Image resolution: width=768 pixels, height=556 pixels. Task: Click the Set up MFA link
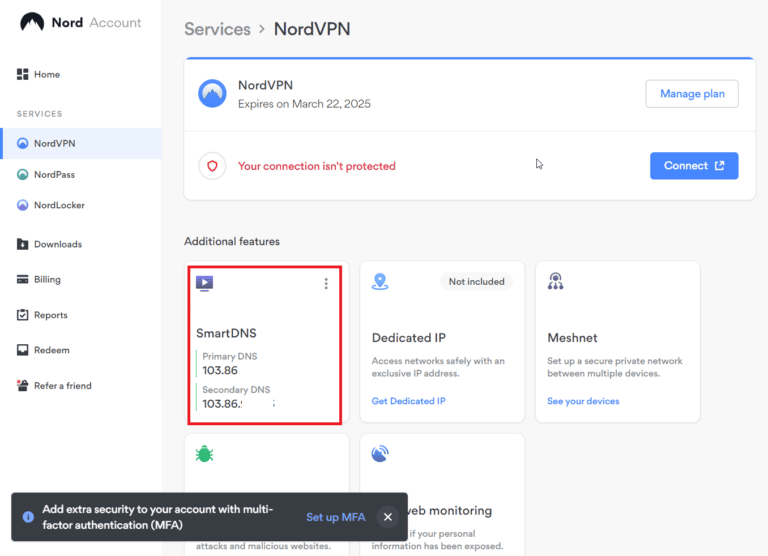pyautogui.click(x=336, y=517)
